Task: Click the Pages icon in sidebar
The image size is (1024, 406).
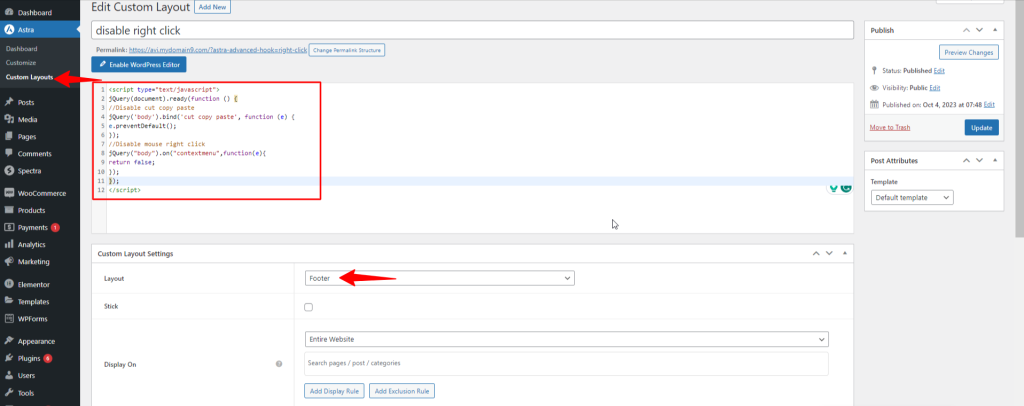Action: point(8,136)
